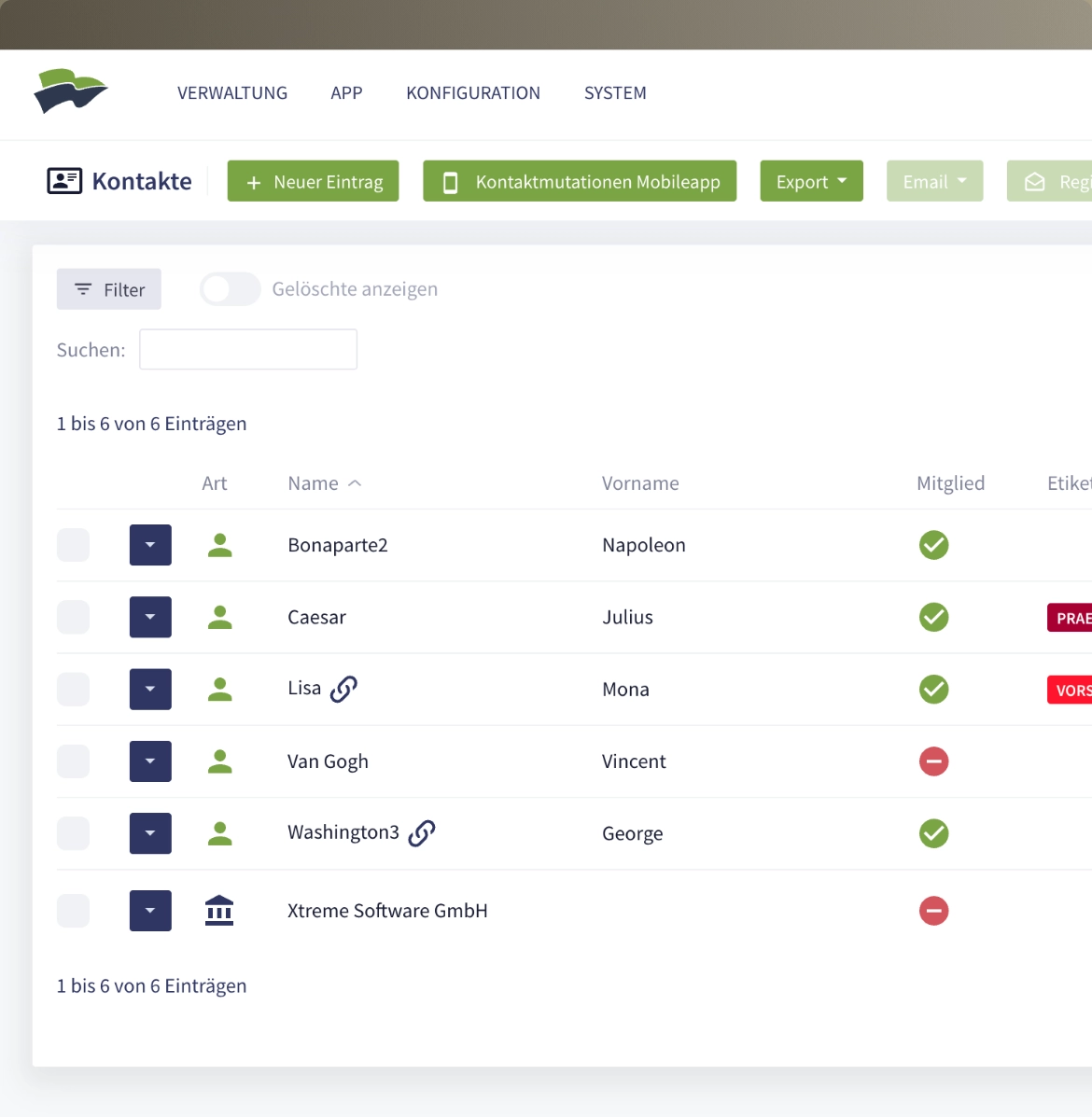Image resolution: width=1092 pixels, height=1117 pixels.
Task: Click red non-member icon for Van Gogh
Action: pyautogui.click(x=933, y=761)
